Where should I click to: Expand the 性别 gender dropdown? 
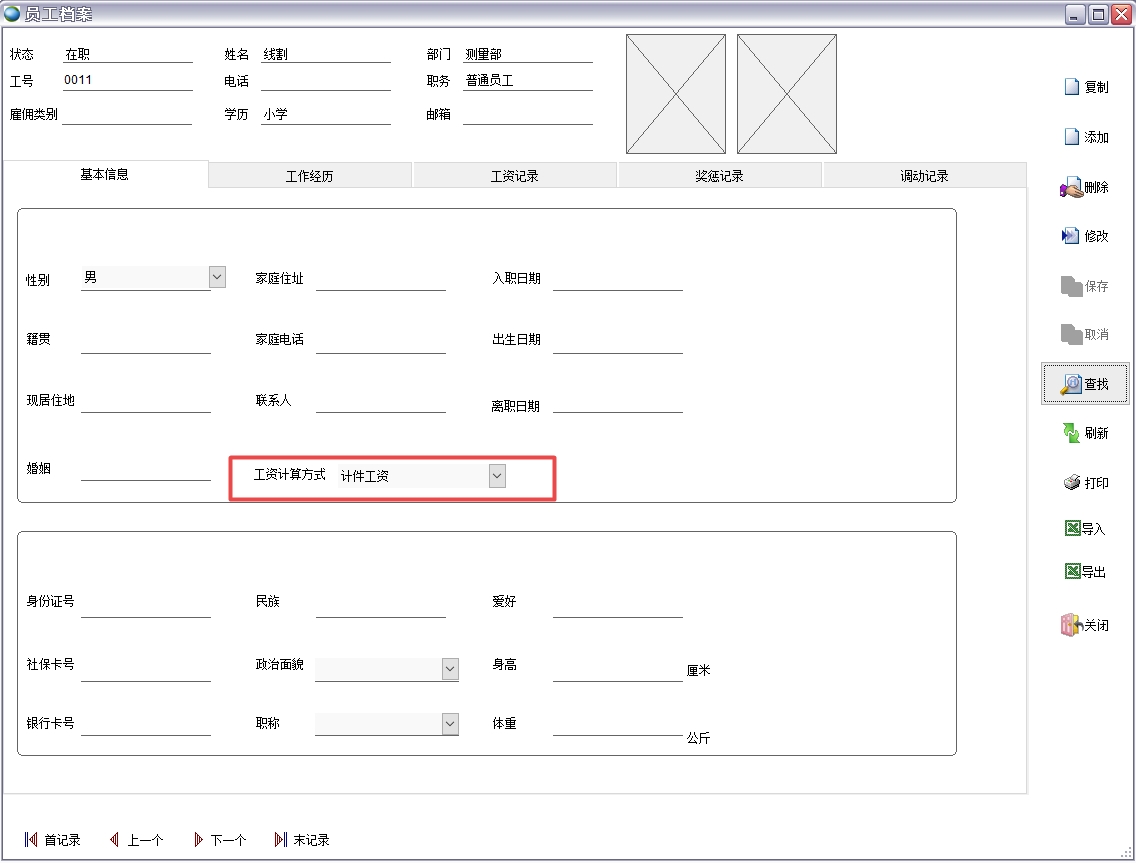[217, 277]
